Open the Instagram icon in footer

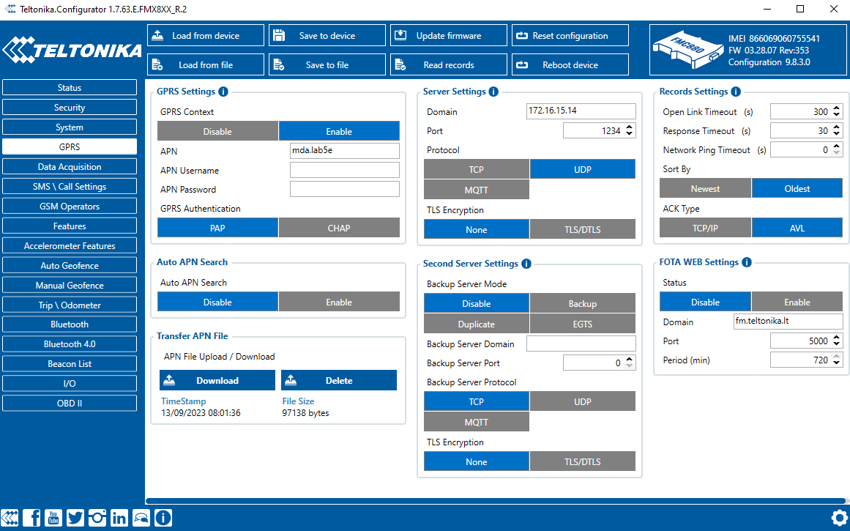click(x=98, y=518)
